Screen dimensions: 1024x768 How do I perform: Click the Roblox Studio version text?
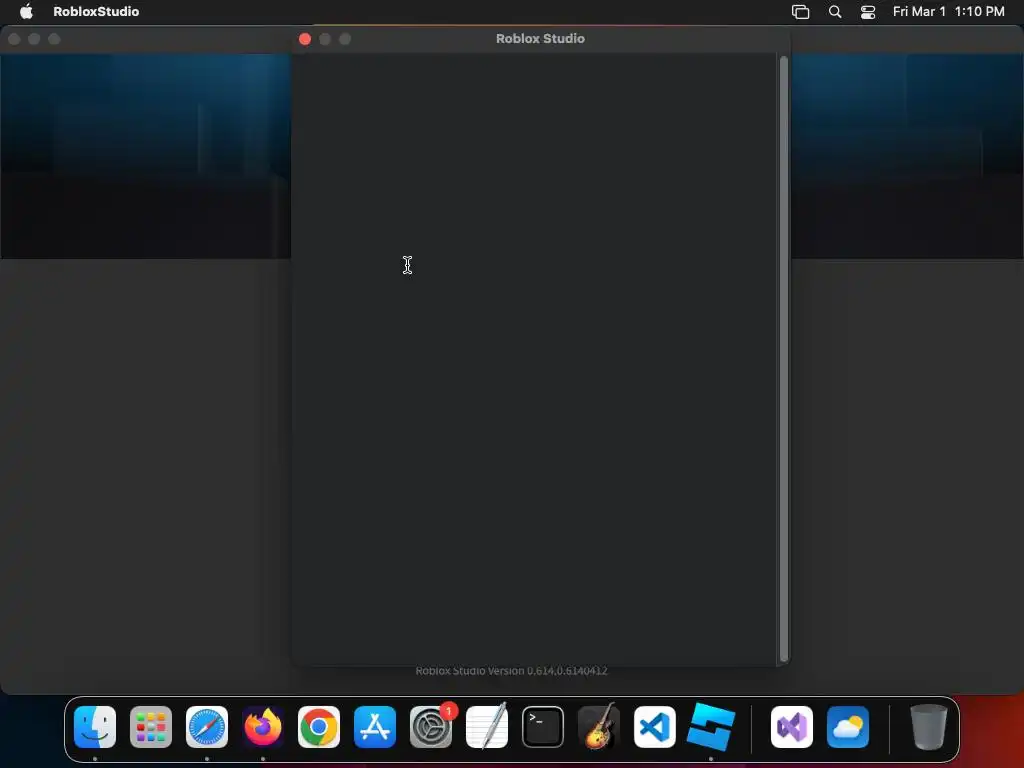[511, 671]
